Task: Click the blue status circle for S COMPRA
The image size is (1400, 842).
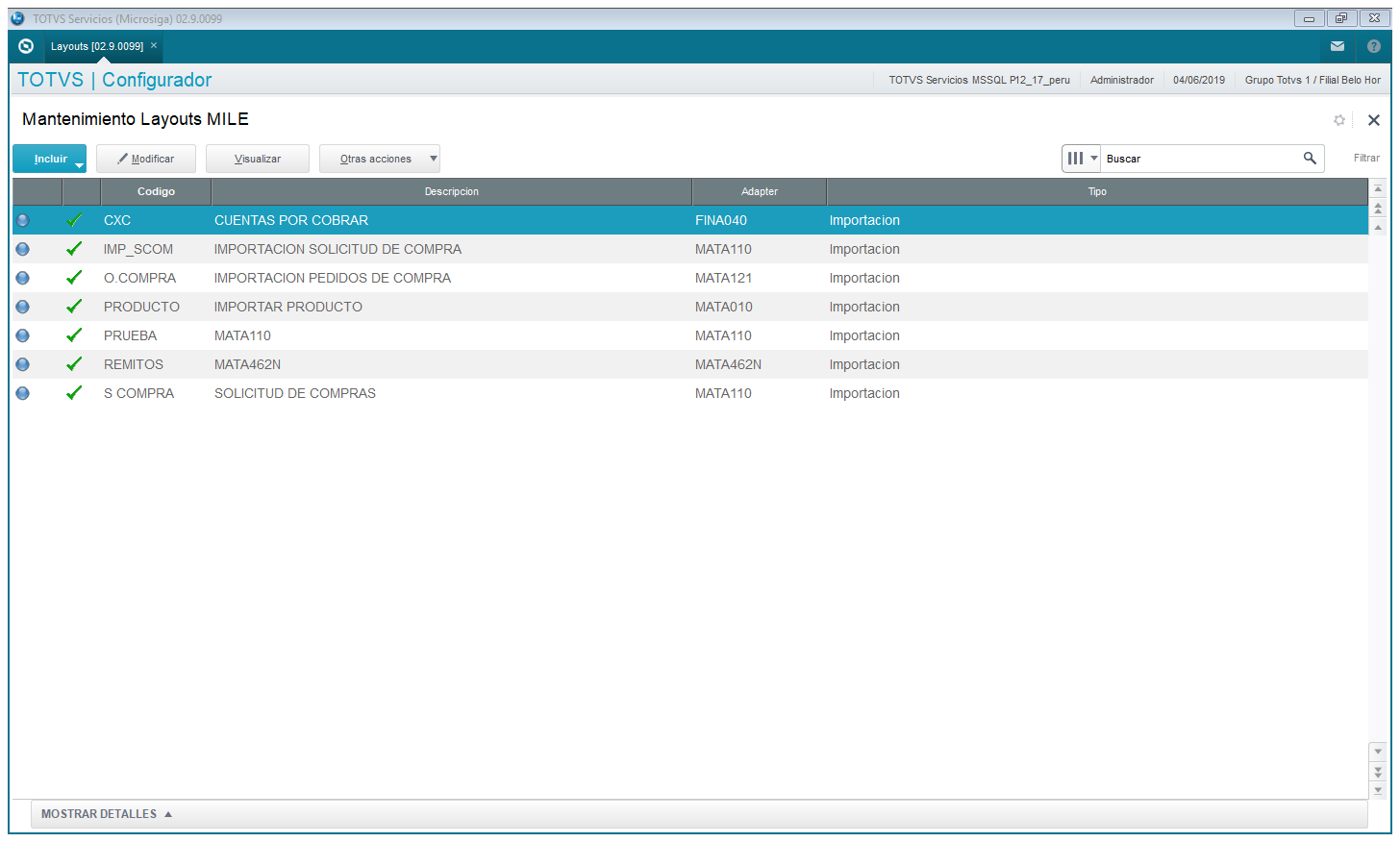Action: (x=22, y=393)
